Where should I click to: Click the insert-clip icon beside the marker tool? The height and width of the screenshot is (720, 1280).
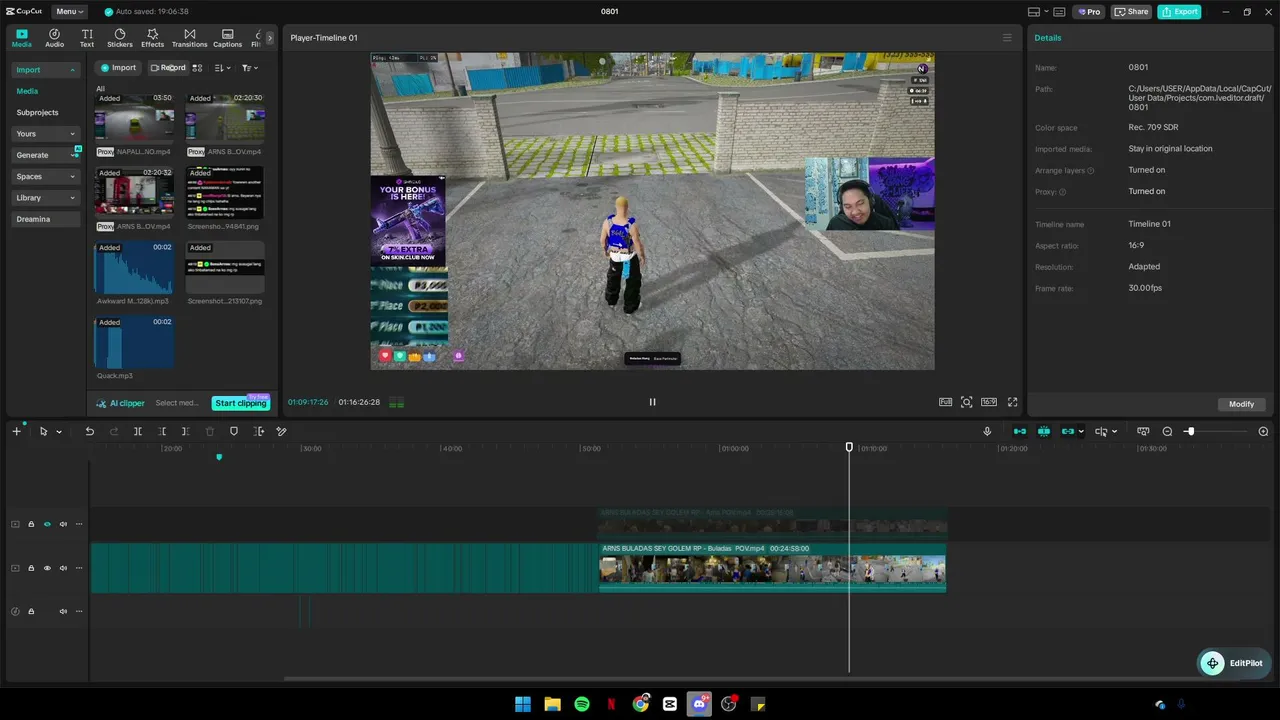pos(259,431)
